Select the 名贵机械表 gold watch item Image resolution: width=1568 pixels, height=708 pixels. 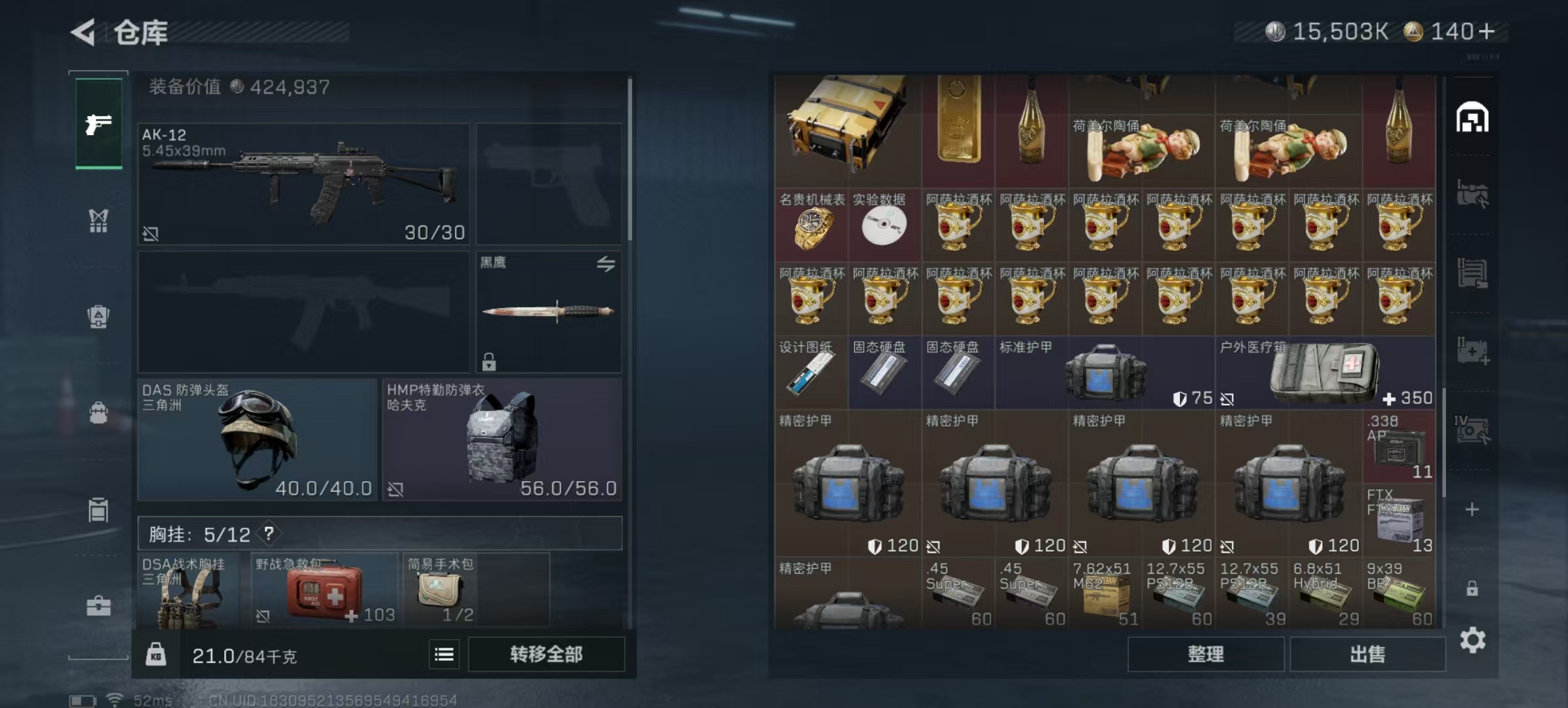(812, 224)
